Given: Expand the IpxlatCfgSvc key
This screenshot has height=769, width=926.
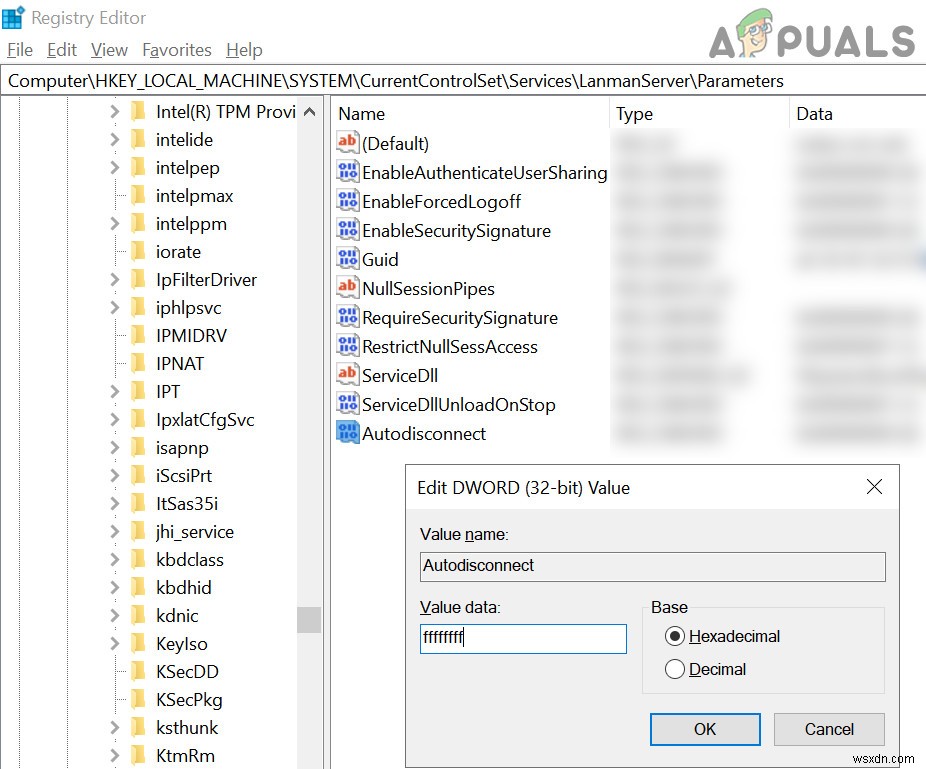Looking at the screenshot, I should coord(115,419).
